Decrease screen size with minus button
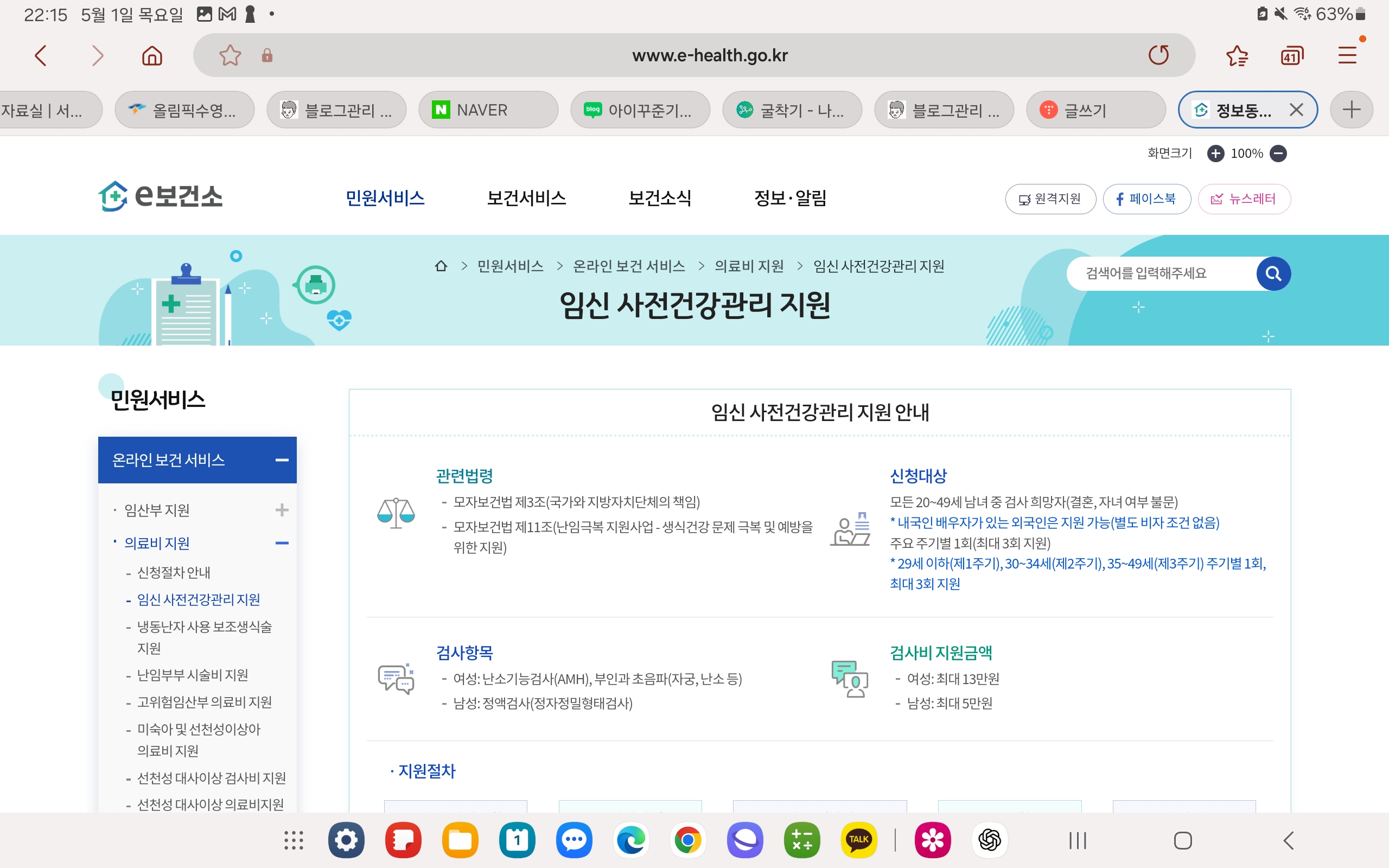1389x868 pixels. [x=1278, y=154]
